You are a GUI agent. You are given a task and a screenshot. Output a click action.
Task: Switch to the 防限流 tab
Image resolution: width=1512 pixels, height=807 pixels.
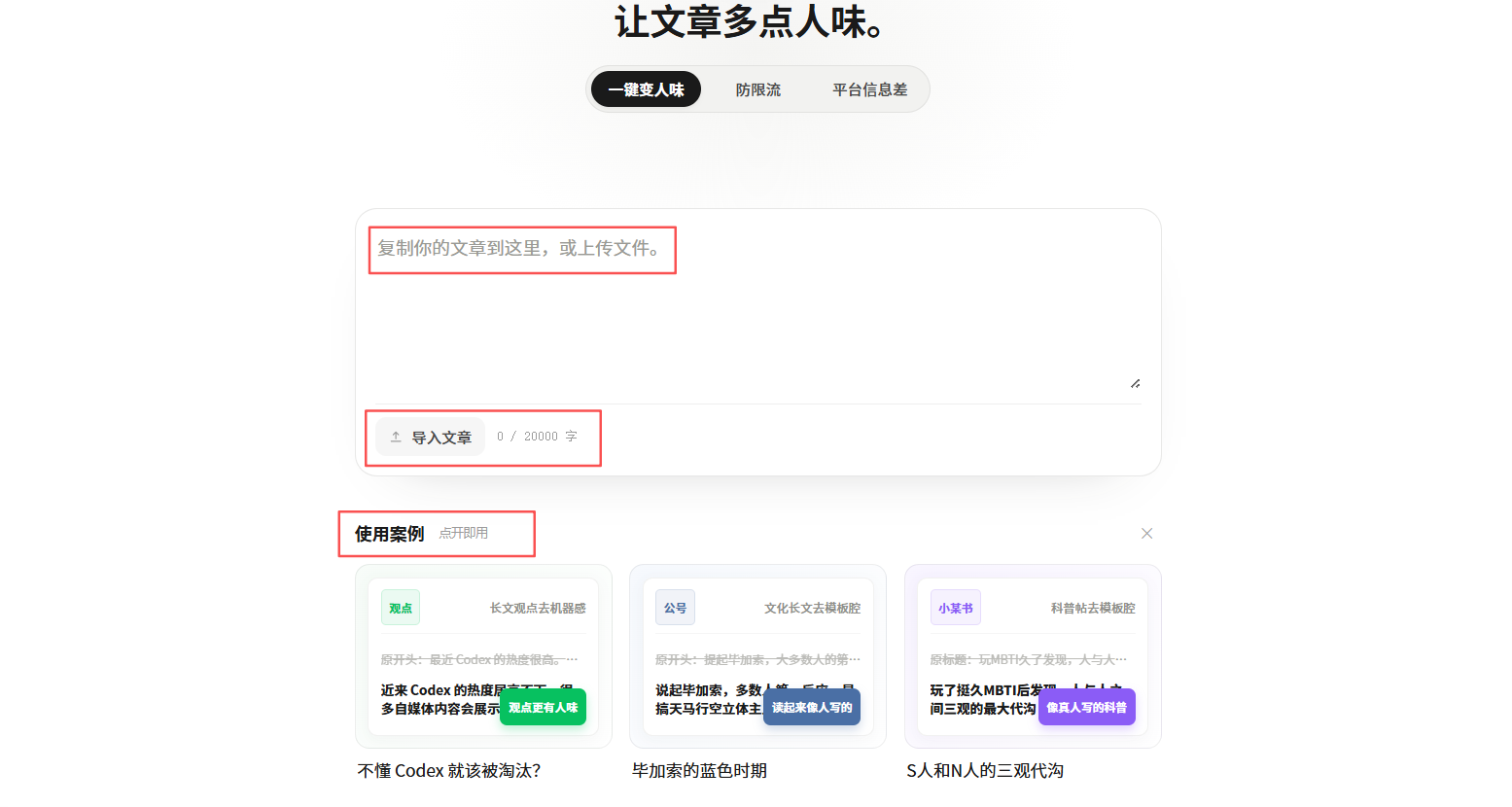[757, 89]
